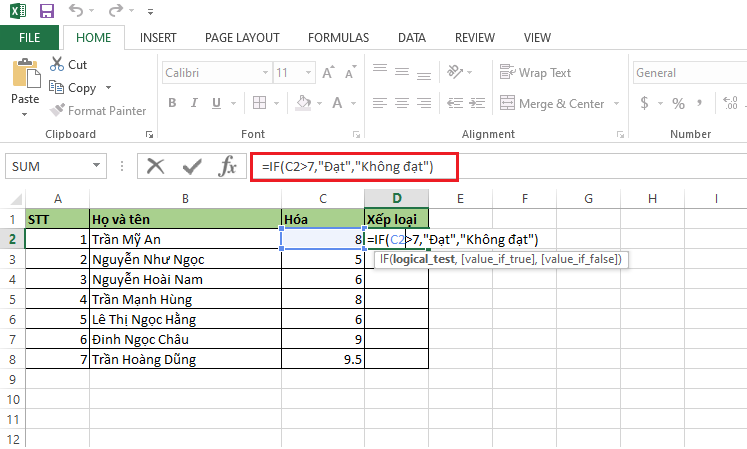Viewport: 747px width, 449px height.
Task: Click the Borders icon
Action: 260,102
